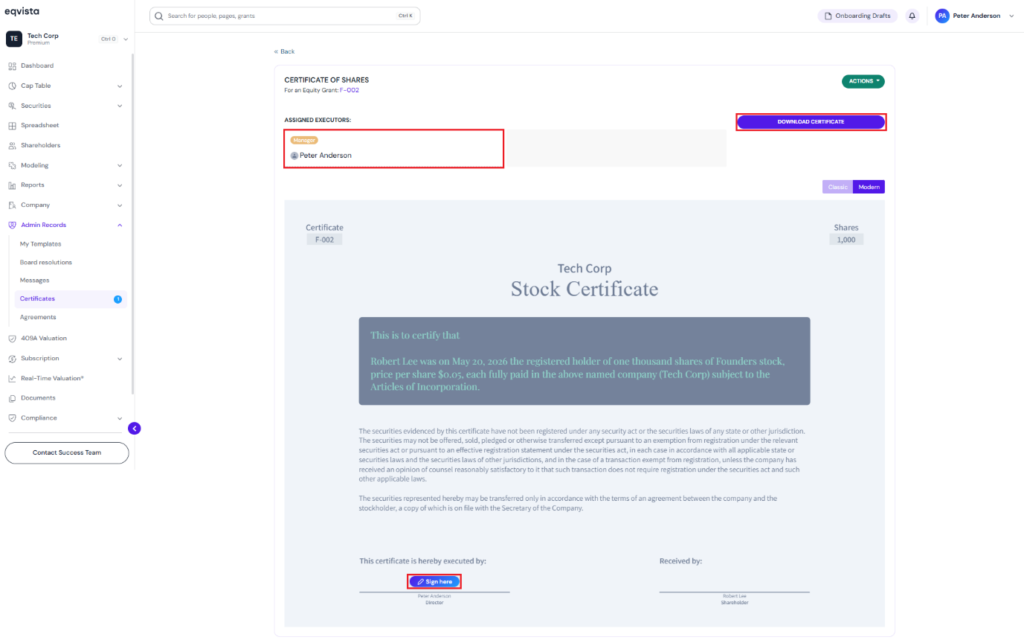
Task: Open Spreadsheet section
Action: [40, 125]
